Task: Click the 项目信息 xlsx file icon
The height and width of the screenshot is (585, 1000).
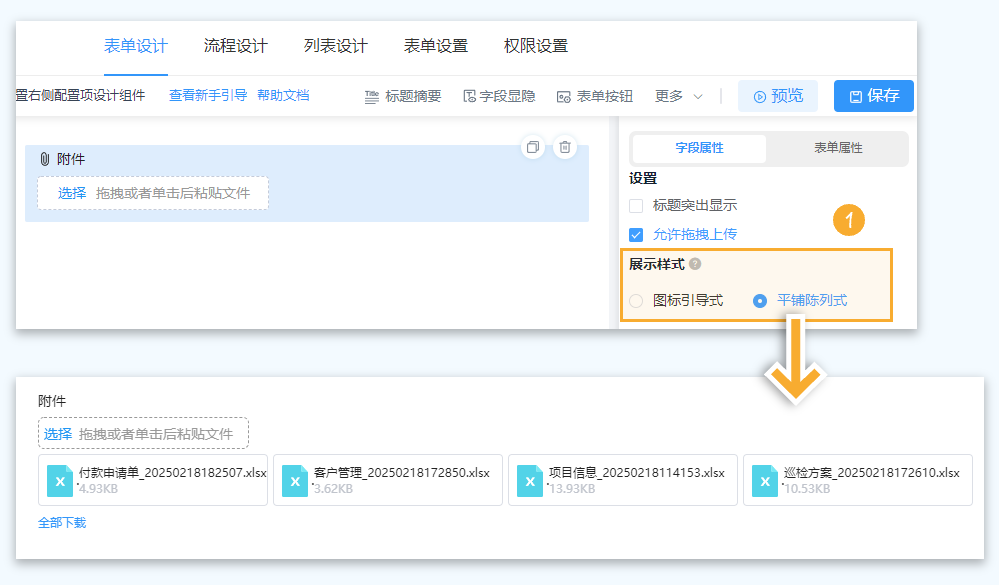Action: pos(530,481)
